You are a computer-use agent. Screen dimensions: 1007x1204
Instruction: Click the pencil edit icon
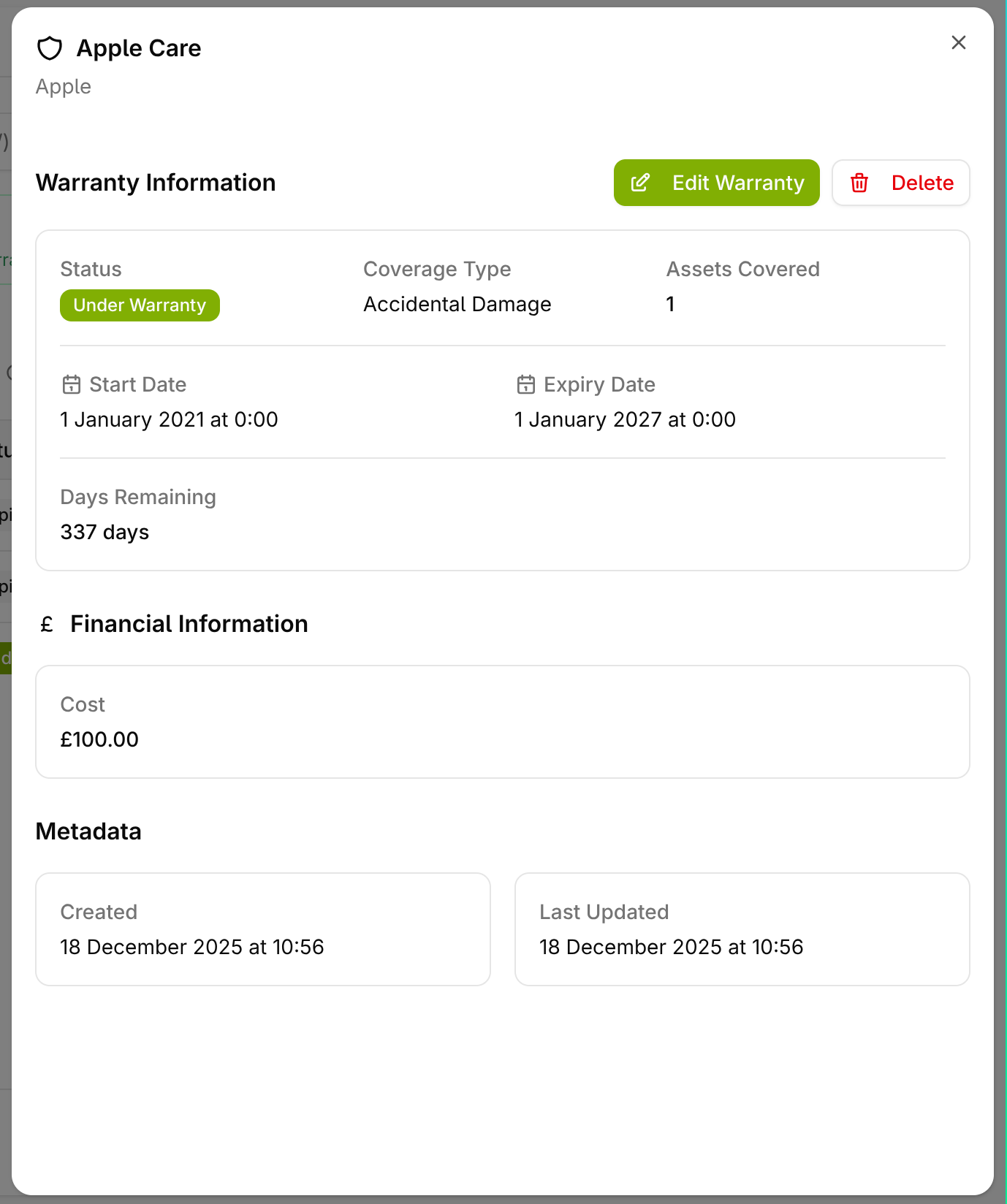tap(640, 183)
